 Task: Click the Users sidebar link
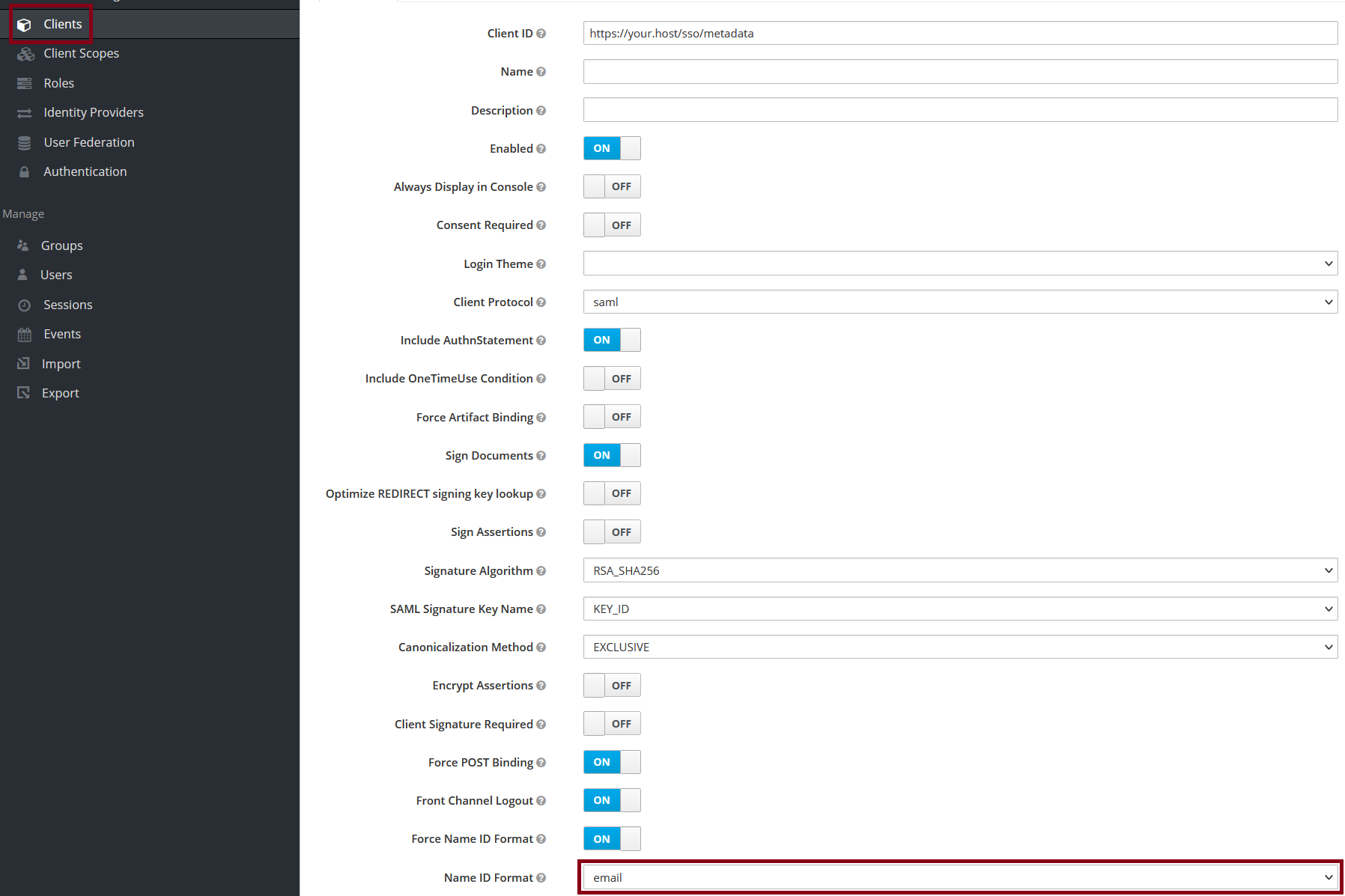coord(56,274)
